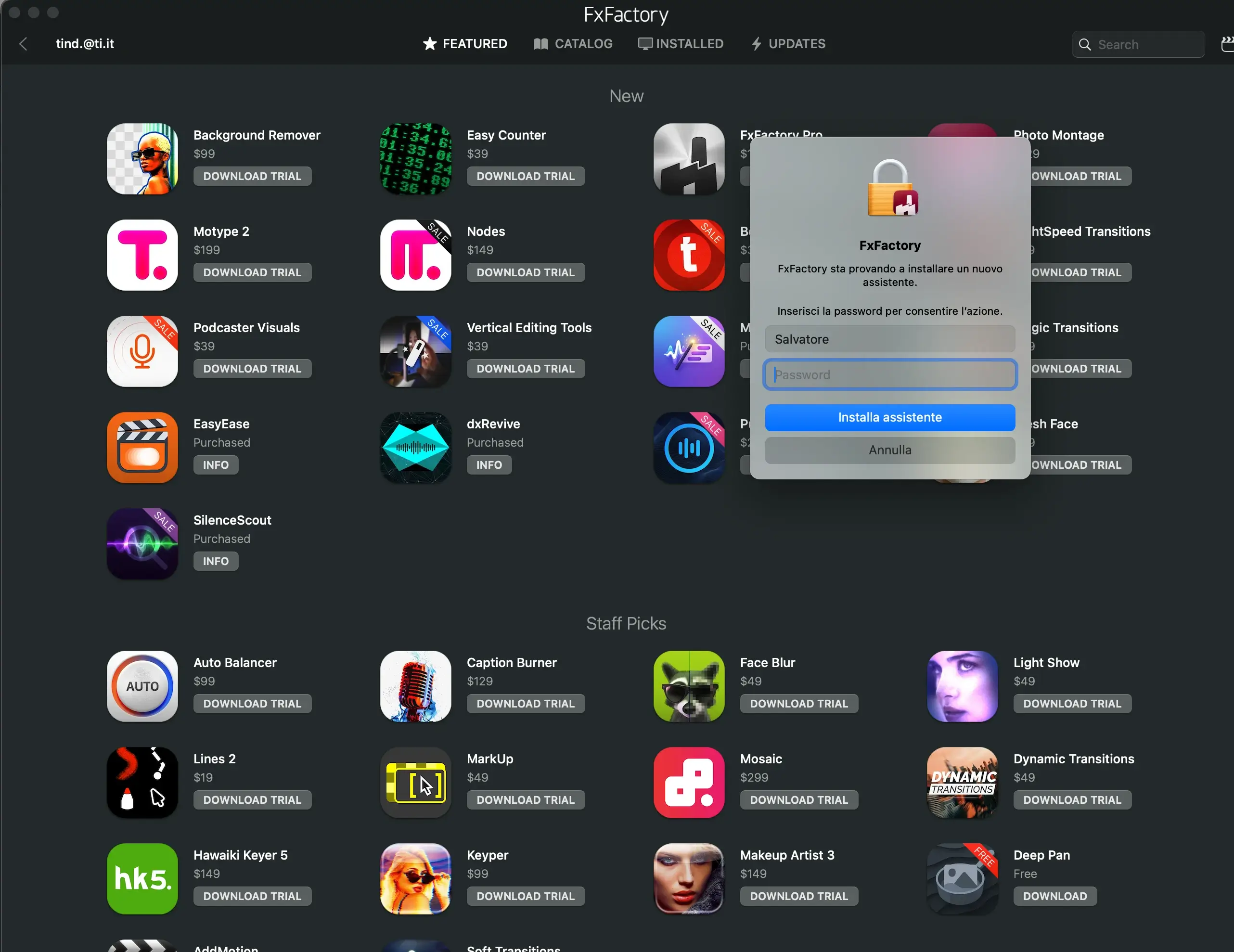Open the Easy Counter app icon
Image resolution: width=1234 pixels, height=952 pixels.
pyautogui.click(x=416, y=159)
